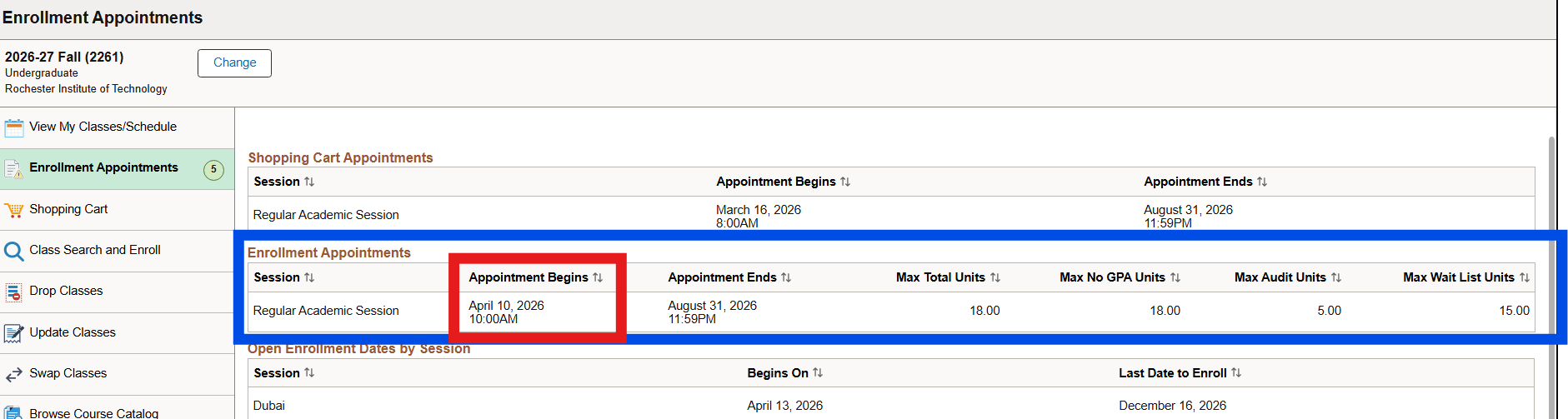Click the Shopping Cart icon
The image size is (1568, 419).
[x=13, y=210]
